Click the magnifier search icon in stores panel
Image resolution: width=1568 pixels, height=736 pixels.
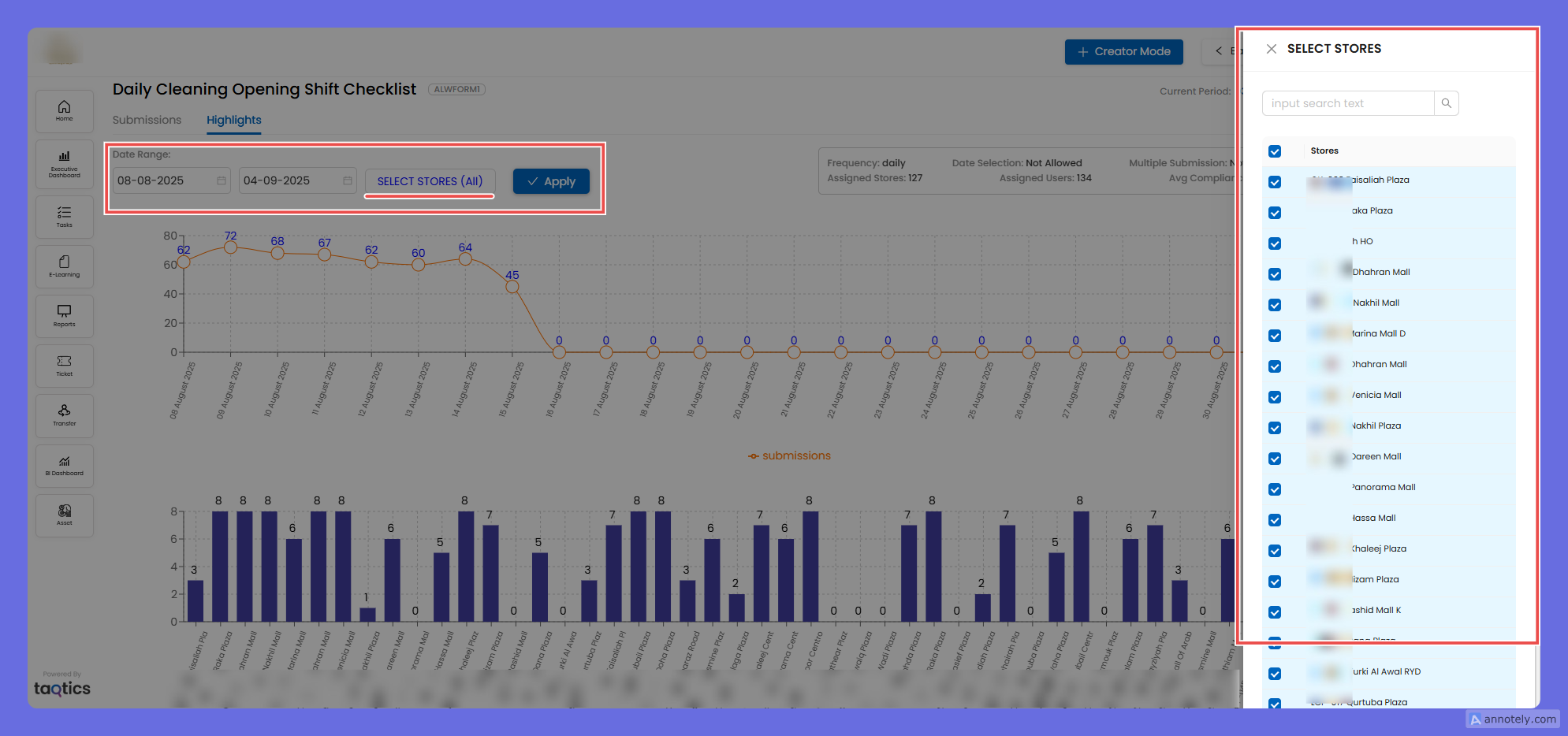point(1447,103)
